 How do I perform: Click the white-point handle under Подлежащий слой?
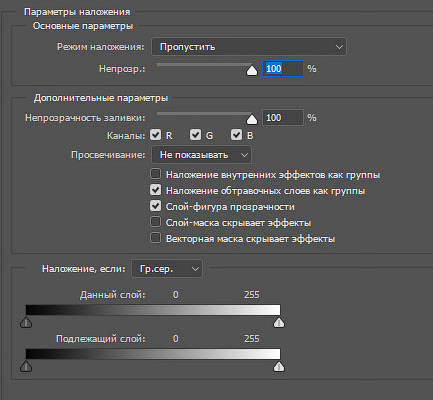click(x=279, y=367)
